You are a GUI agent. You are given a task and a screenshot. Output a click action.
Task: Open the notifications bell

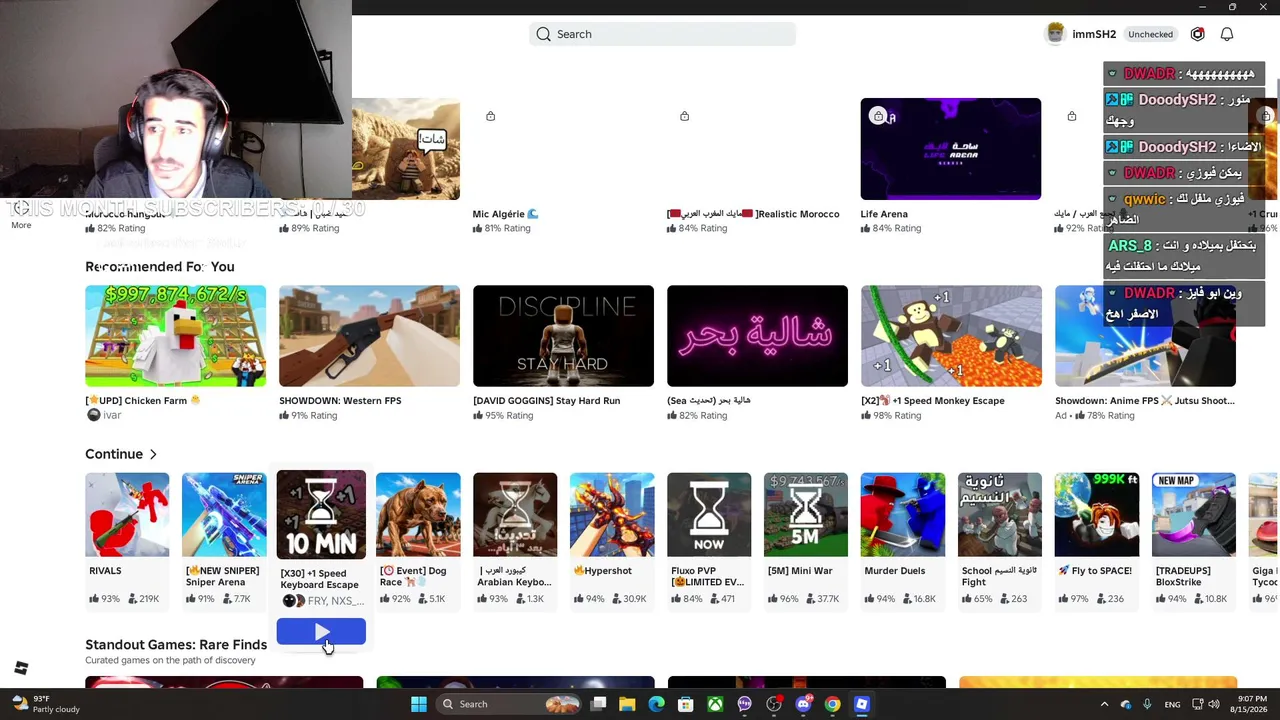click(1227, 34)
